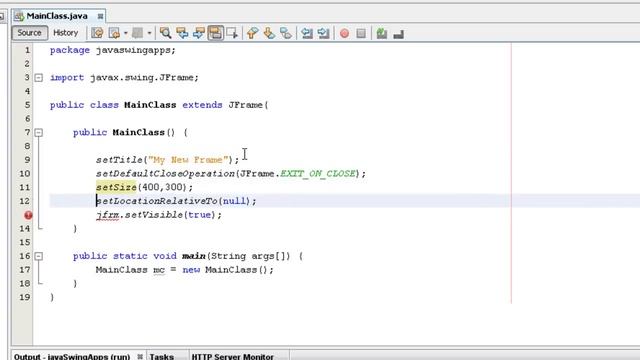Image resolution: width=640 pixels, height=360 pixels.
Task: Click "new MainClass();" on line 17
Action: click(x=228, y=270)
